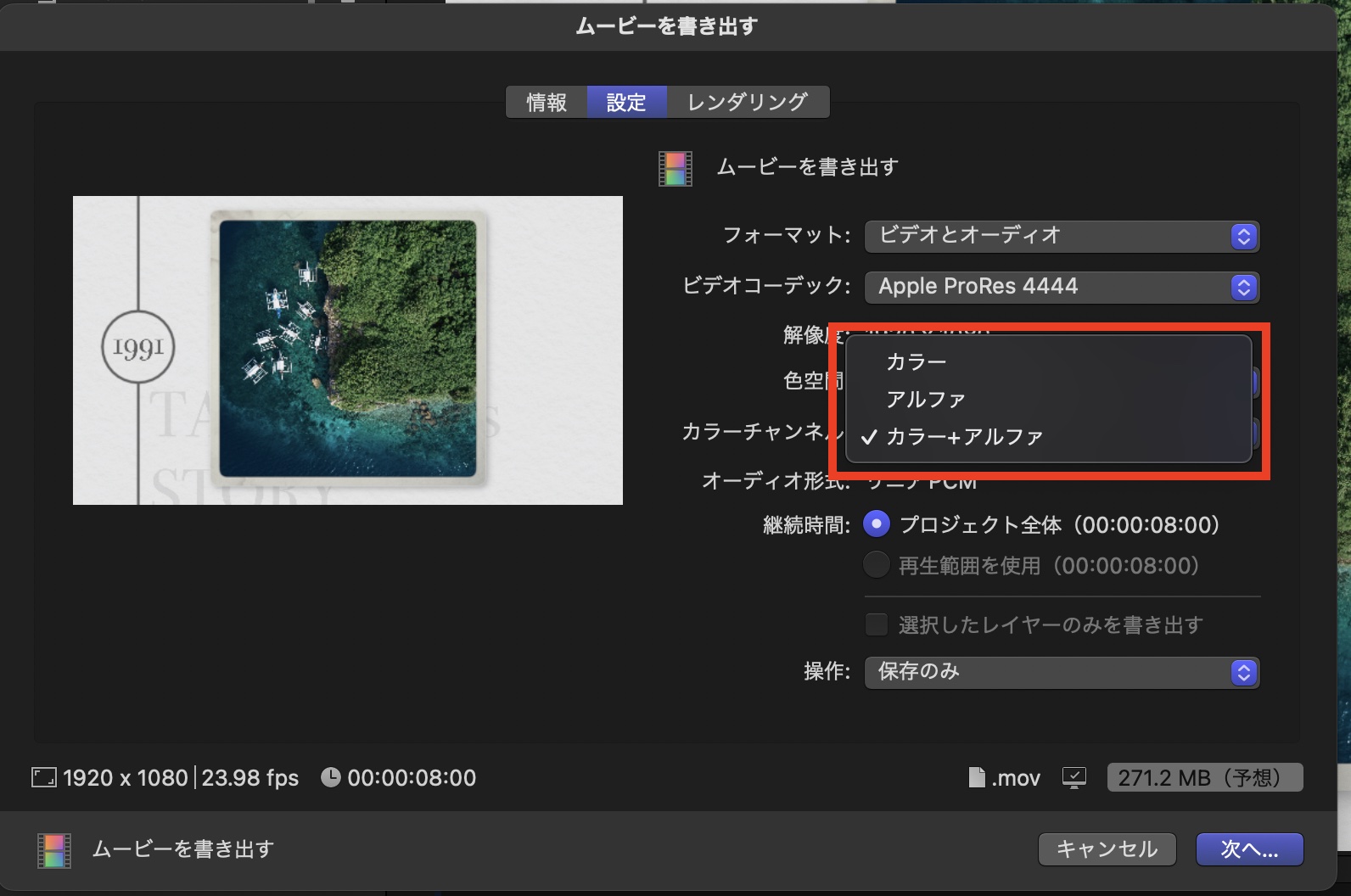Image resolution: width=1351 pixels, height=896 pixels.
Task: Click the monitor compatibility icon
Action: coord(1074,777)
